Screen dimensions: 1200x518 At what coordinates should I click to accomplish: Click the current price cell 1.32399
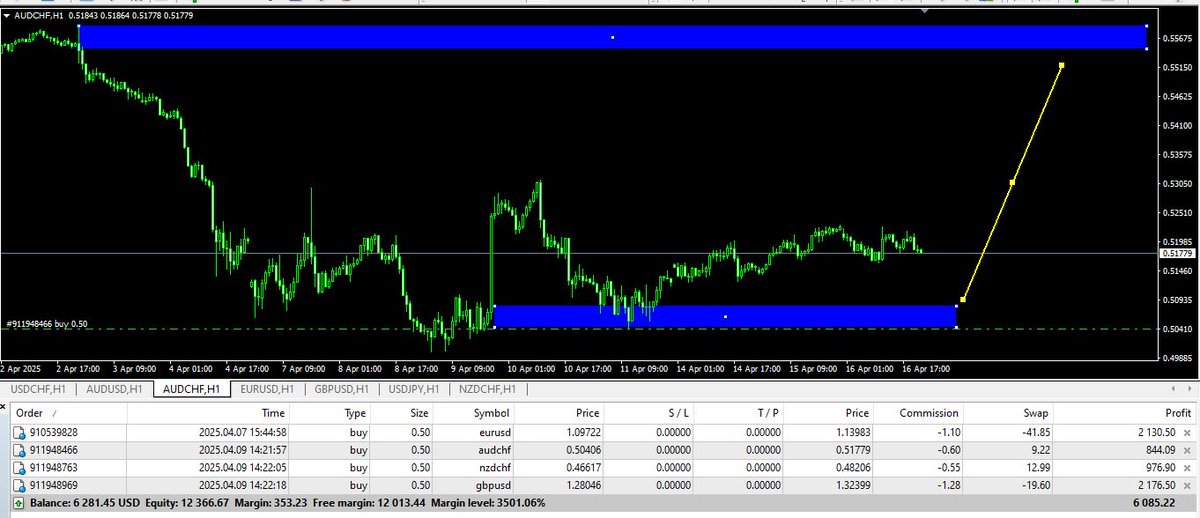[851, 485]
